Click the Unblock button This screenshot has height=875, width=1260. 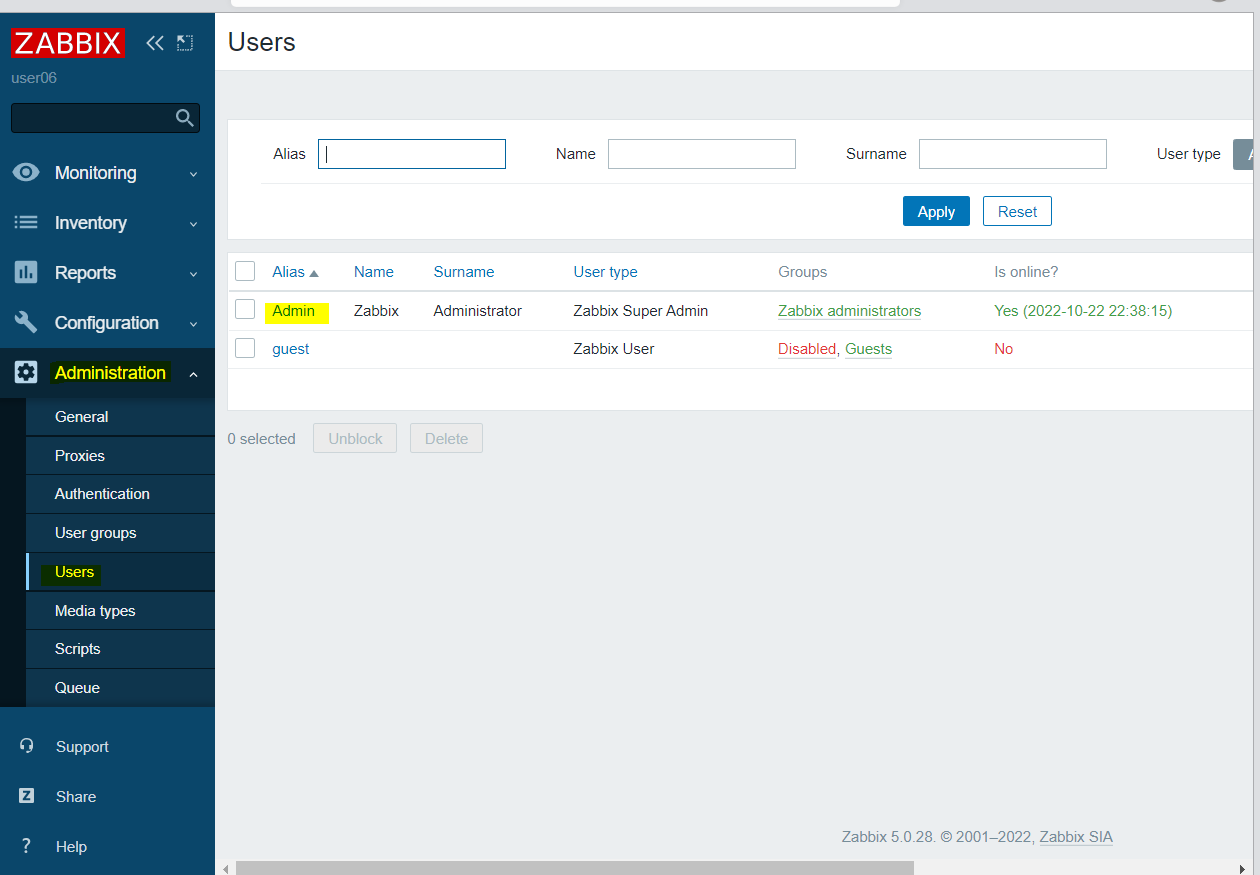click(355, 438)
